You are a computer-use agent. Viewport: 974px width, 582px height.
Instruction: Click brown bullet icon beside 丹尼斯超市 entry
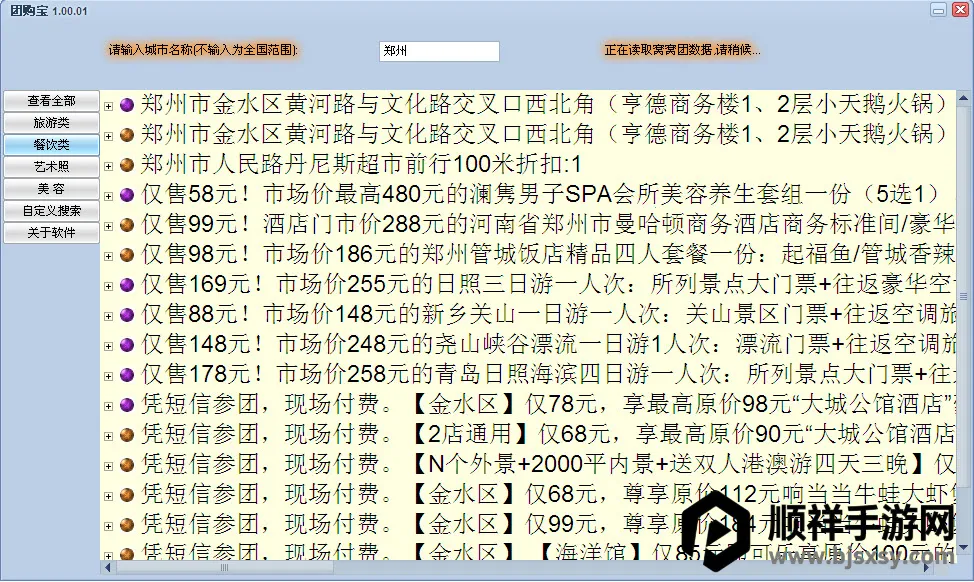[x=125, y=162]
